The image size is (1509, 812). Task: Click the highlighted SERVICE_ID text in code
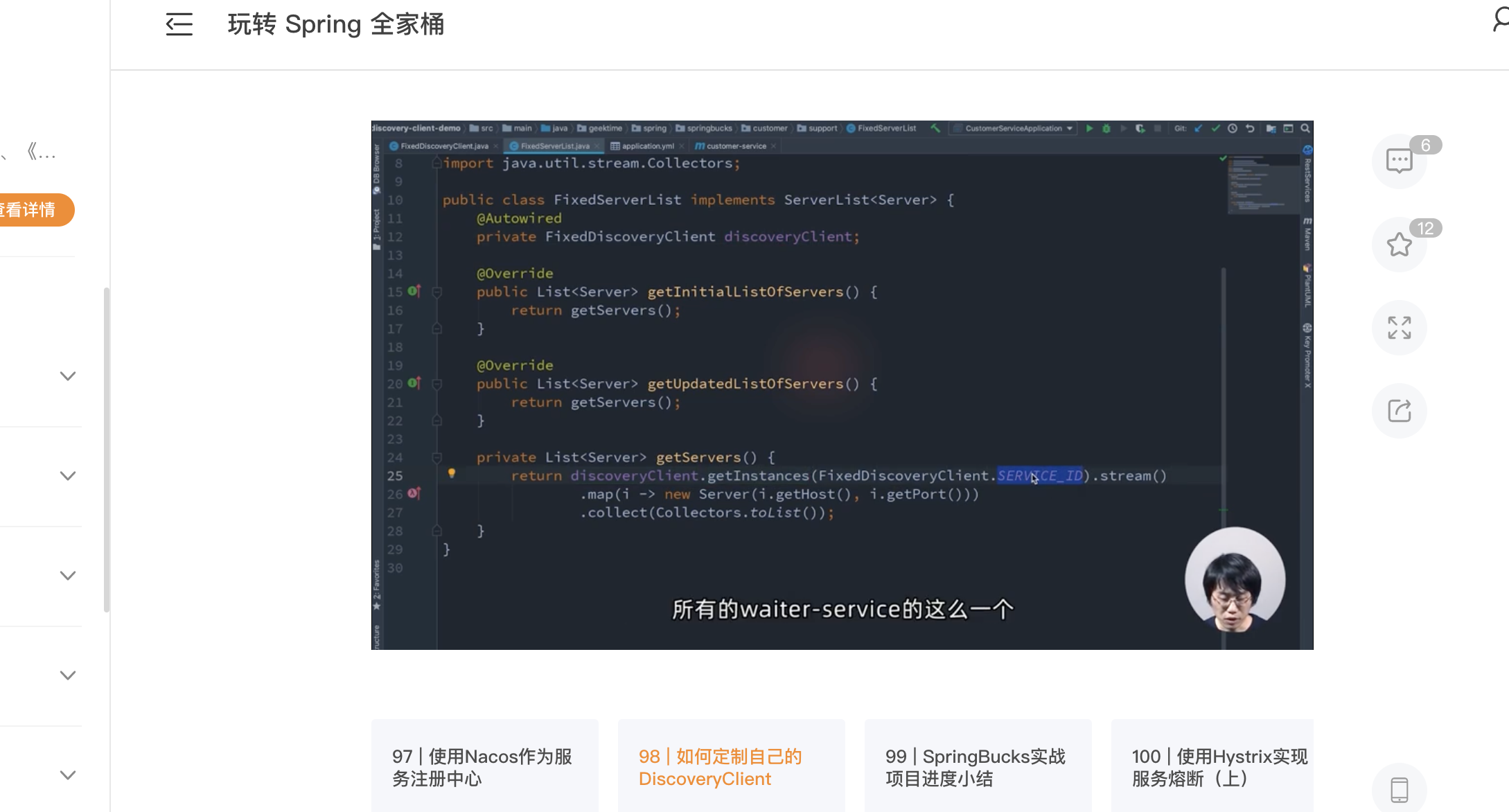(1040, 476)
